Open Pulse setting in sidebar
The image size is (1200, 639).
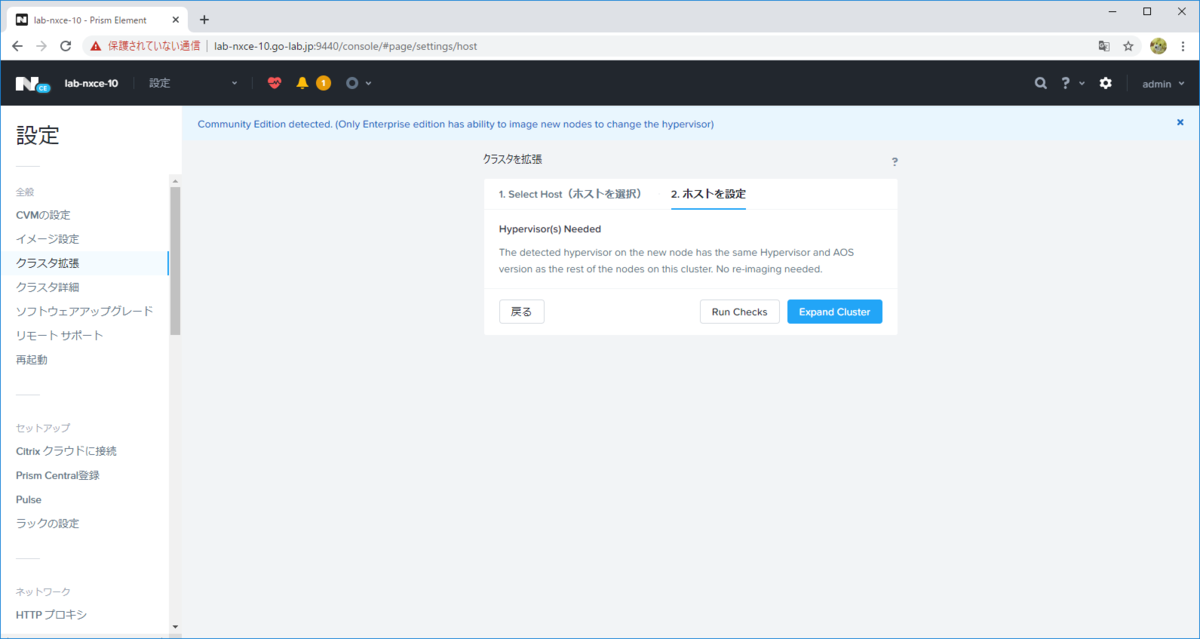[x=29, y=499]
